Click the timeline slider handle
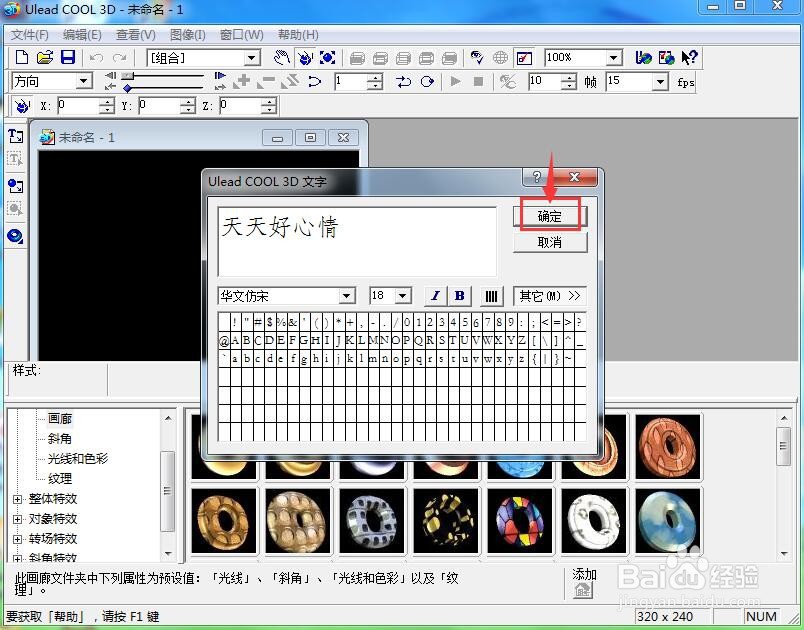Screen dimensions: 804x630 point(128,75)
